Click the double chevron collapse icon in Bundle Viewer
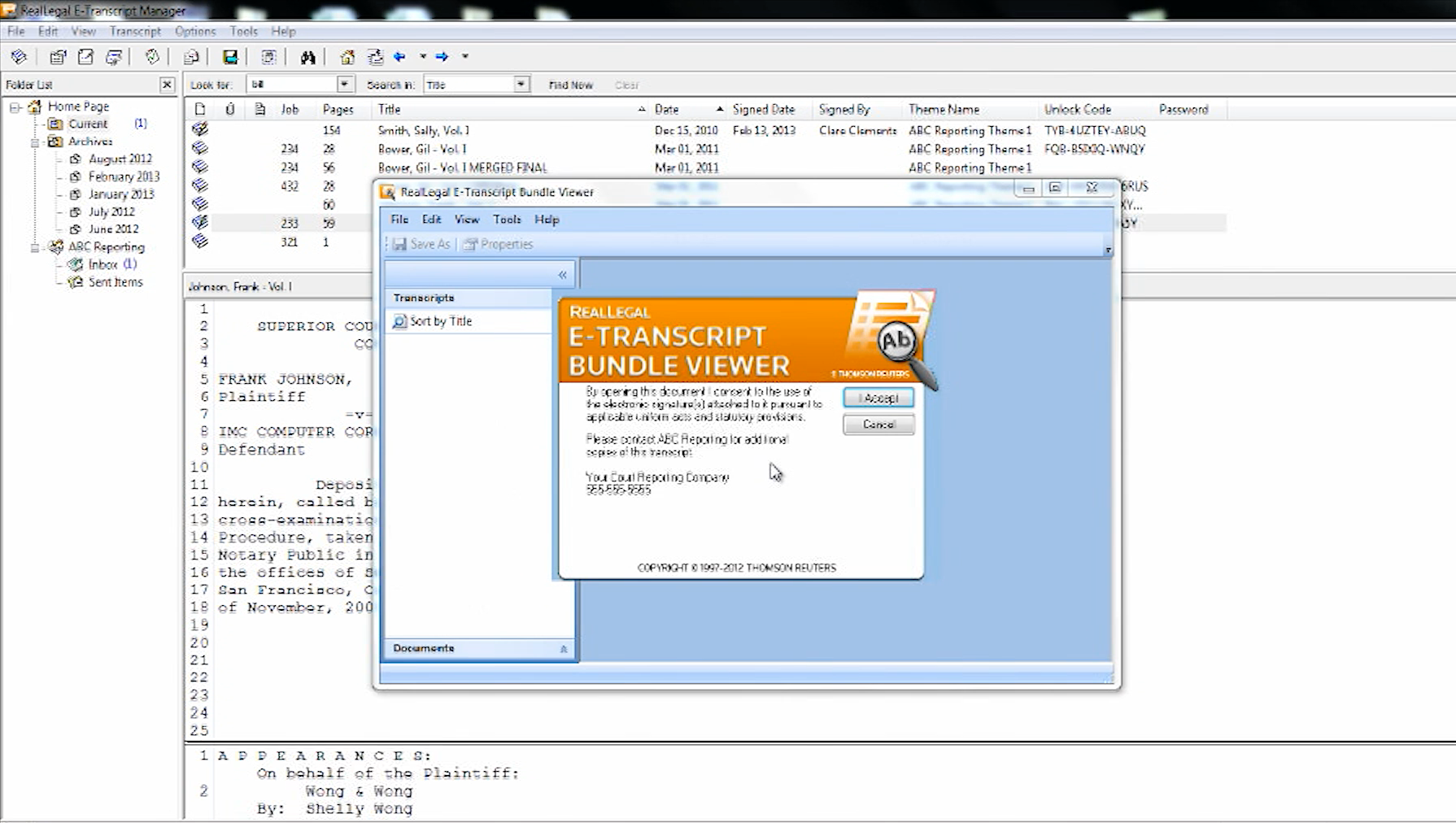Image resolution: width=1456 pixels, height=823 pixels. [562, 275]
